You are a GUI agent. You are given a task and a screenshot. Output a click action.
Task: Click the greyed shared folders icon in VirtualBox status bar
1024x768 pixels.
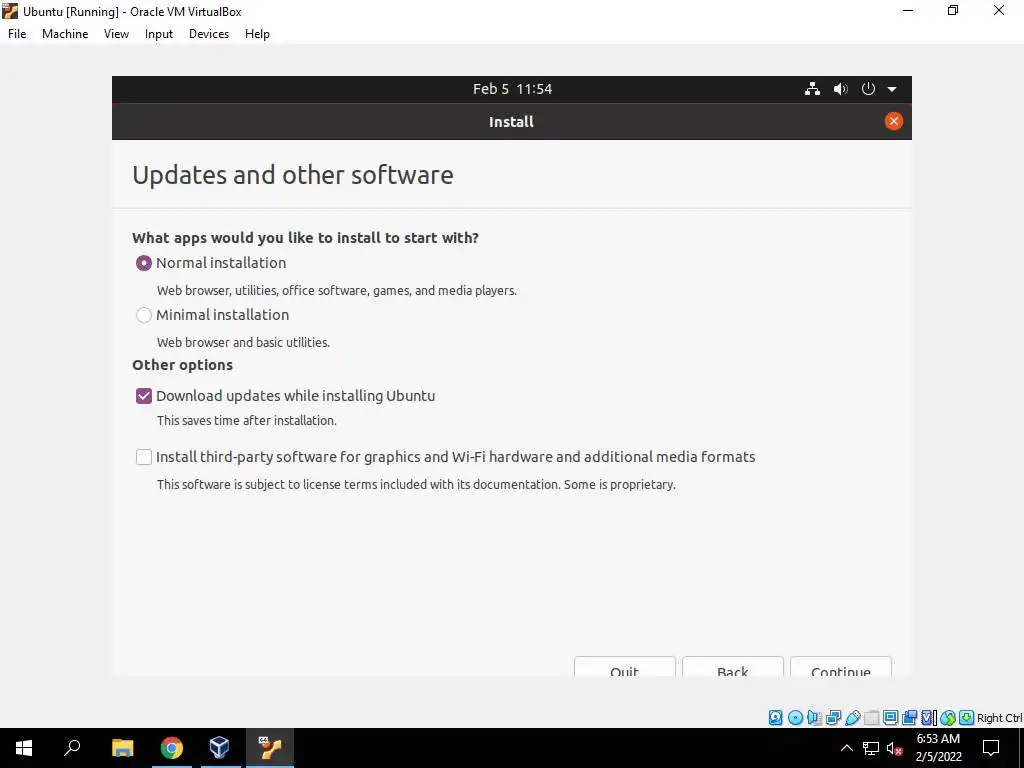(x=871, y=718)
